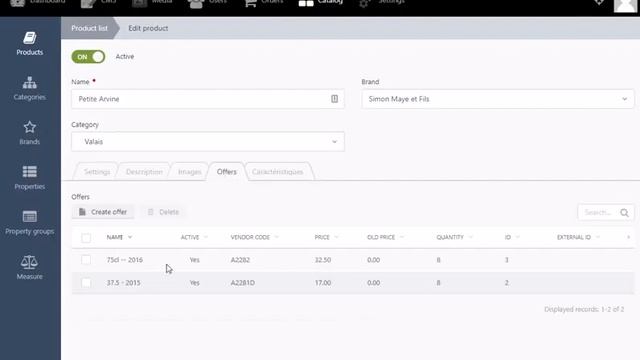Switch to the Settings tab
The width and height of the screenshot is (640, 360).
[97, 172]
